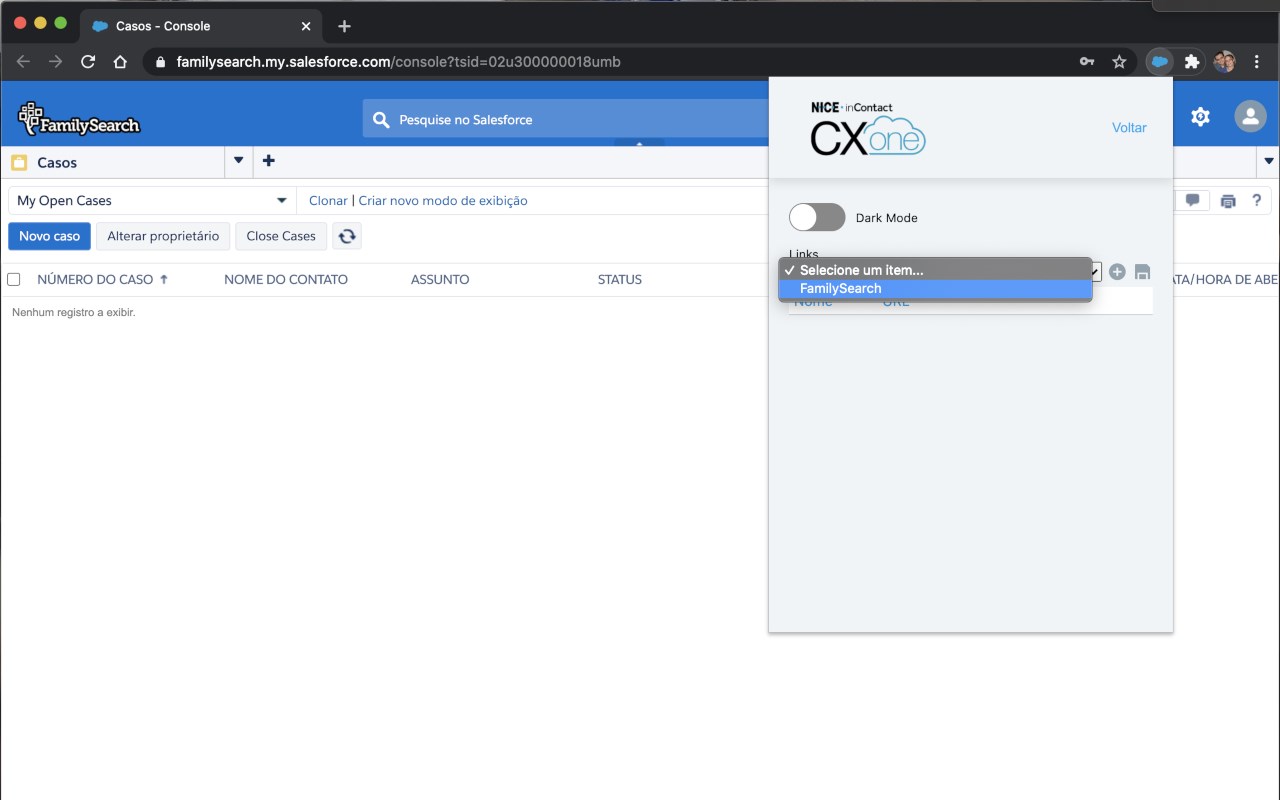1280x800 pixels.
Task: Click the Clonar link
Action: (x=328, y=201)
